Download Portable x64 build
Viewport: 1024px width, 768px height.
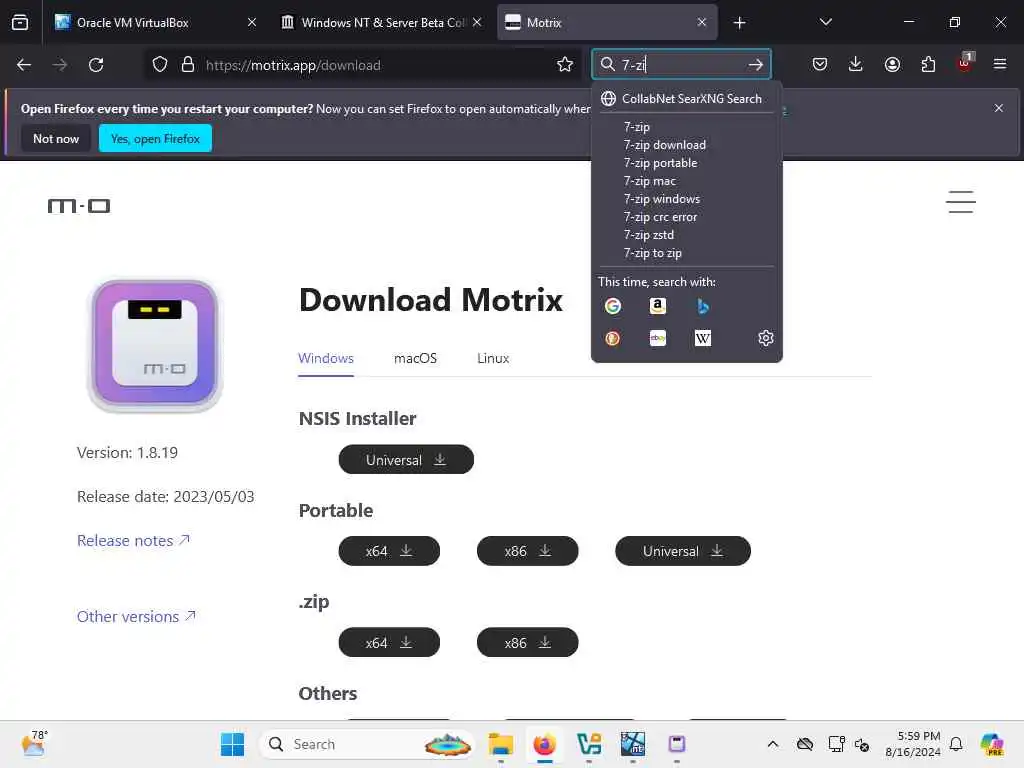click(389, 551)
